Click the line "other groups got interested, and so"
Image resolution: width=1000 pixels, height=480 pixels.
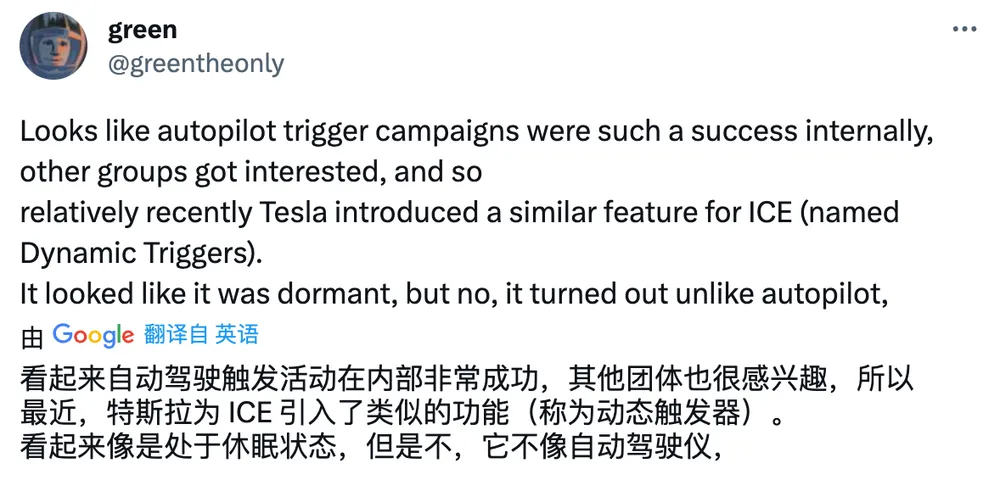click(251, 173)
